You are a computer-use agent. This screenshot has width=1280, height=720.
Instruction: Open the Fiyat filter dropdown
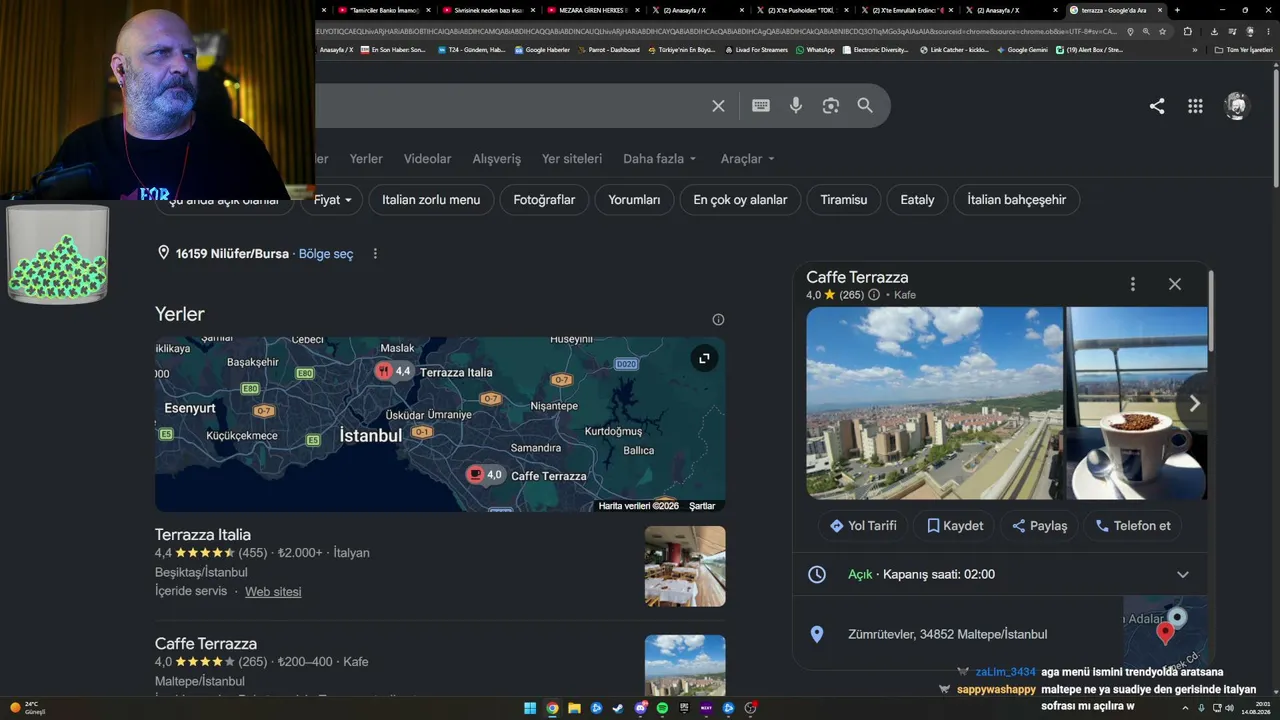pos(332,200)
